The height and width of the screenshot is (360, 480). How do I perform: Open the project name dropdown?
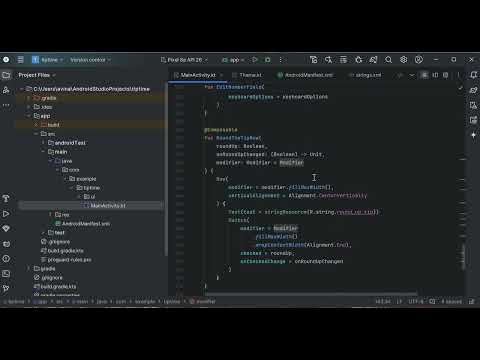48,60
